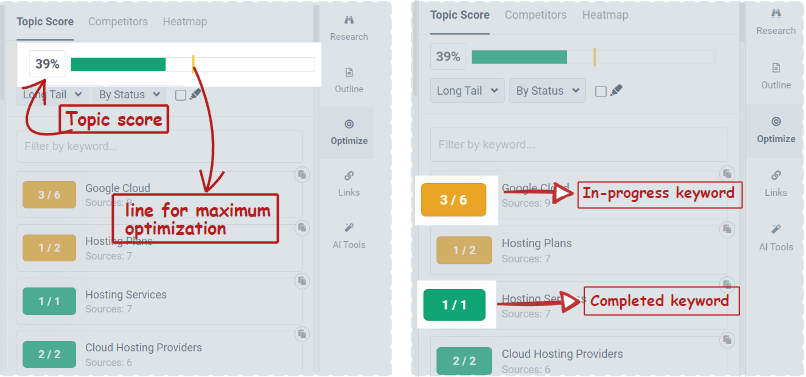Open the By Status dropdown in right panel
Viewport: 806px width, 377px height.
547,91
